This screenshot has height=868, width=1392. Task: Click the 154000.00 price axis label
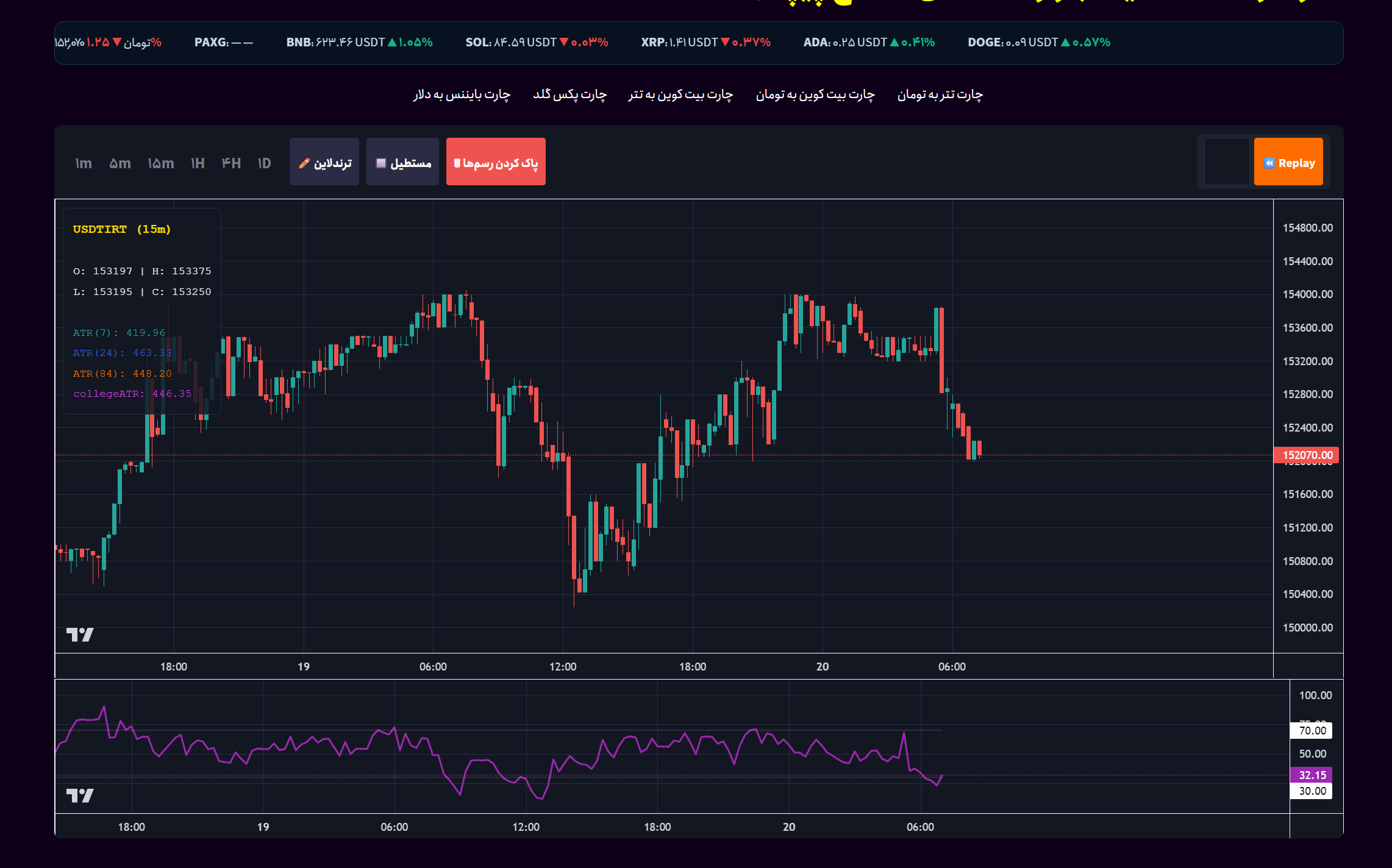point(1308,294)
